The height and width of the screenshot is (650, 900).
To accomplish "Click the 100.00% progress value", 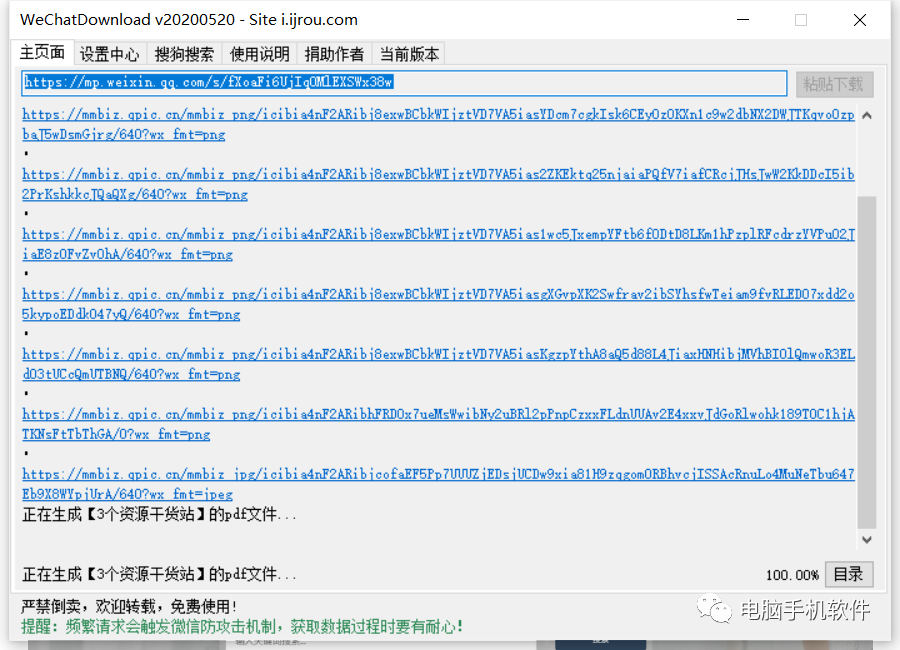I will 792,575.
